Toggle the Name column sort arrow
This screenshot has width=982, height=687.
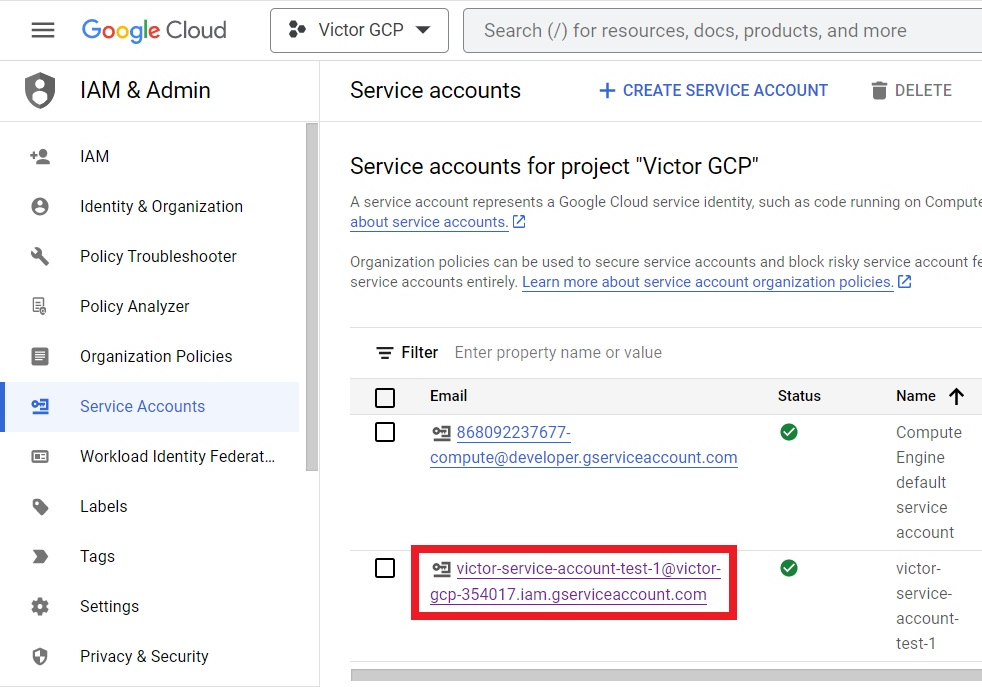[957, 395]
